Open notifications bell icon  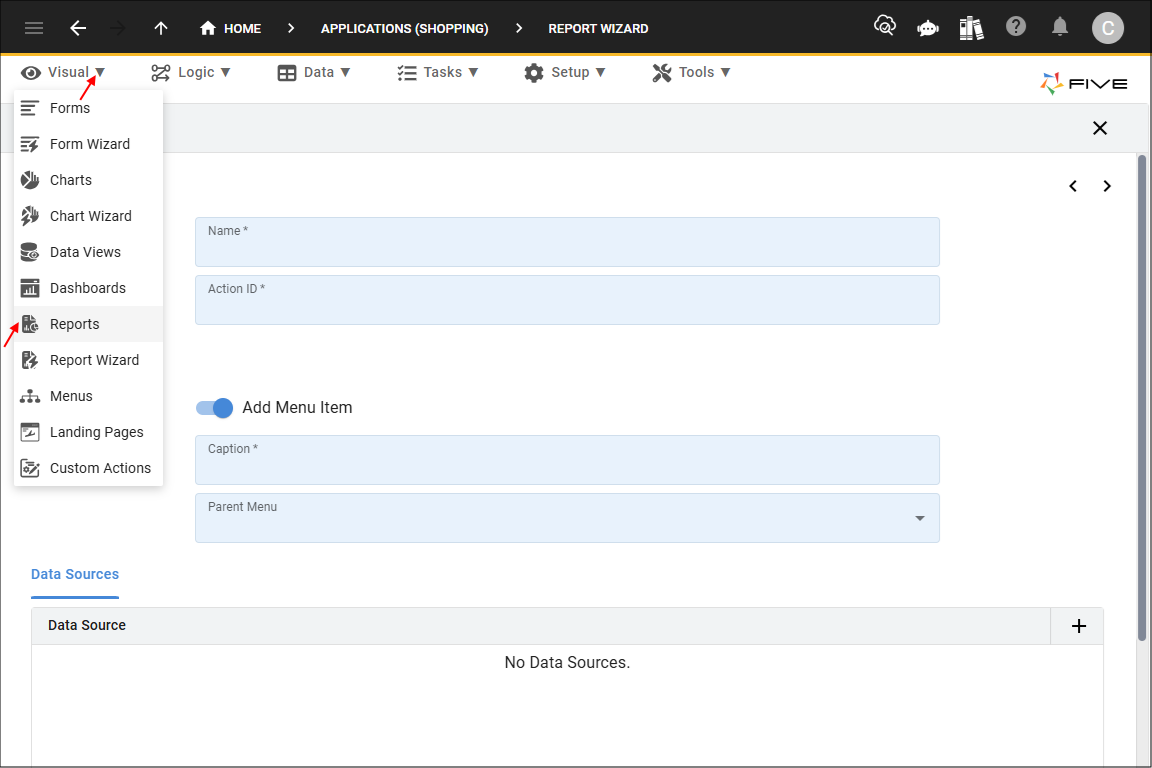(x=1059, y=27)
